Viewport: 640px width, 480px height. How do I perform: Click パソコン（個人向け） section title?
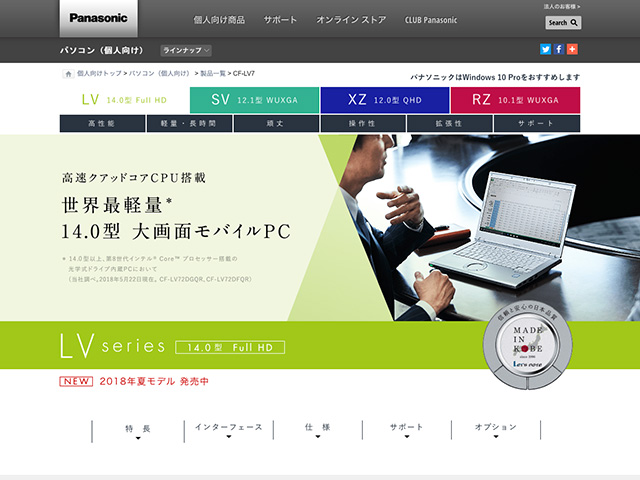click(x=102, y=50)
